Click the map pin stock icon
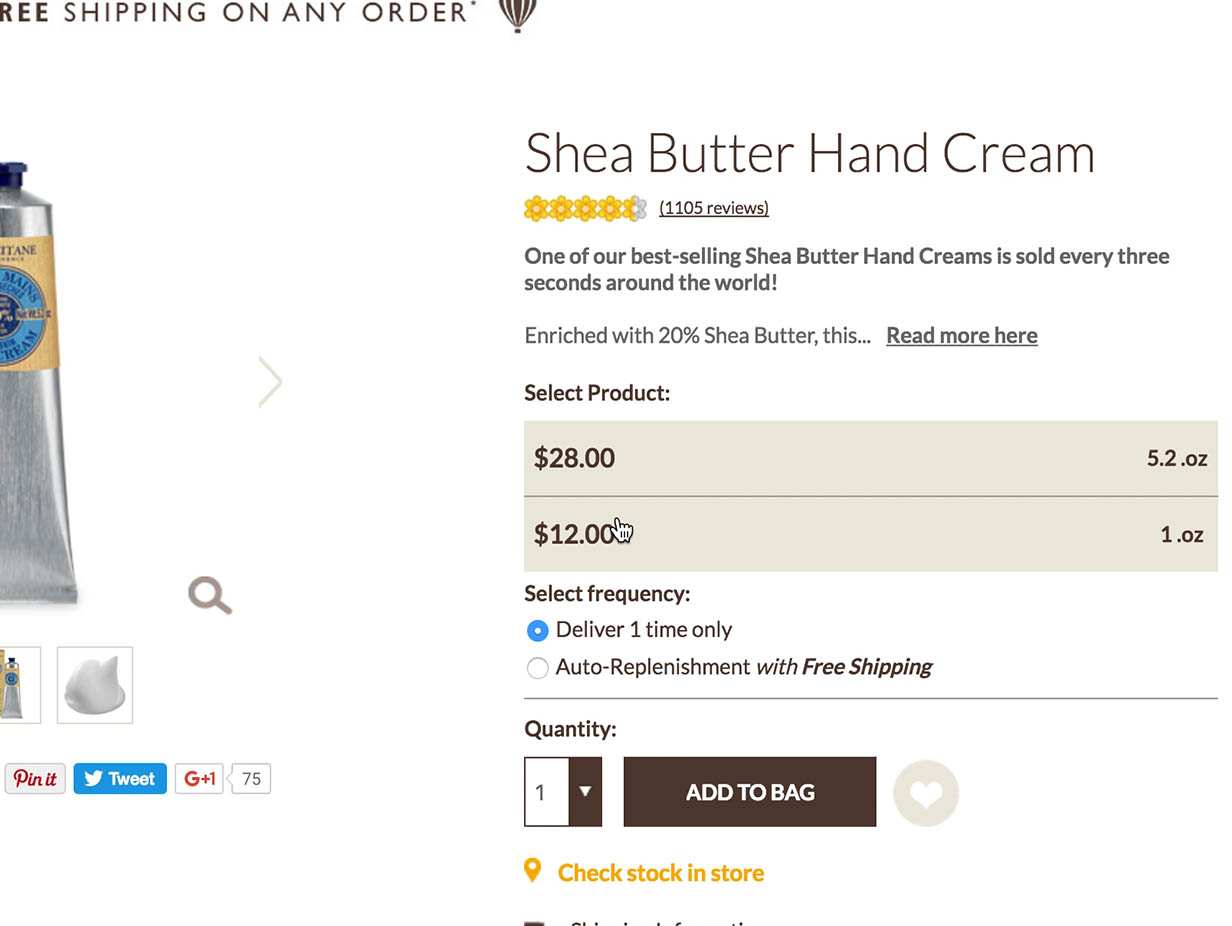This screenshot has height=926, width=1232. tap(533, 871)
